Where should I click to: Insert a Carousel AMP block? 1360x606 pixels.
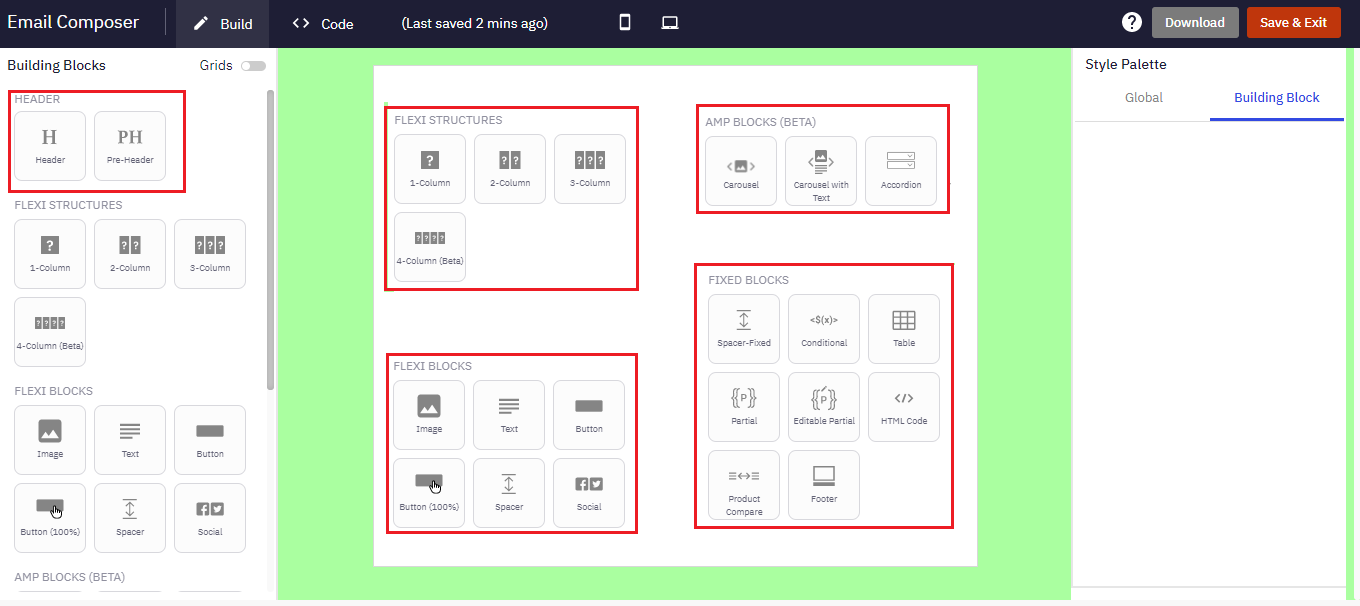coord(740,171)
